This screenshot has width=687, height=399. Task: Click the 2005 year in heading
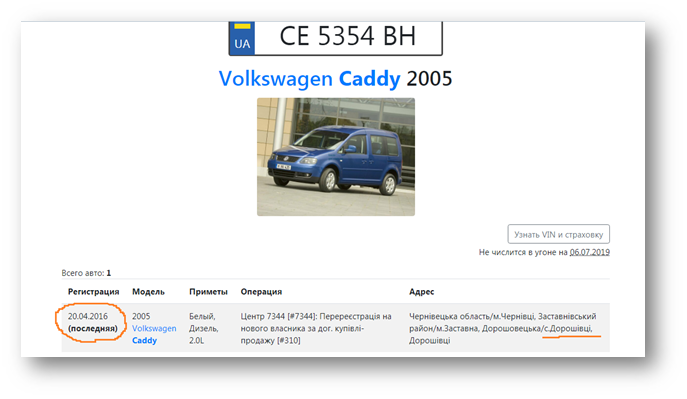pos(429,79)
